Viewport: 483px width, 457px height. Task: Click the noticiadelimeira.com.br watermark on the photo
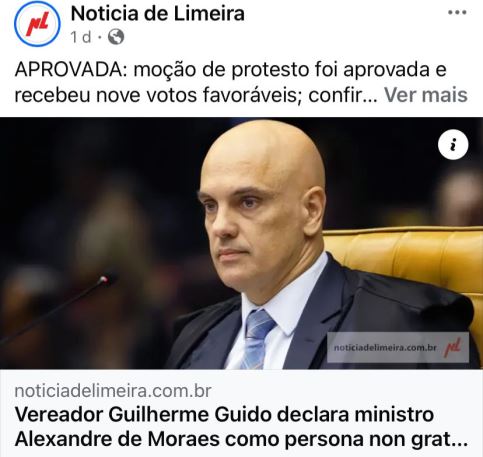pyautogui.click(x=385, y=348)
